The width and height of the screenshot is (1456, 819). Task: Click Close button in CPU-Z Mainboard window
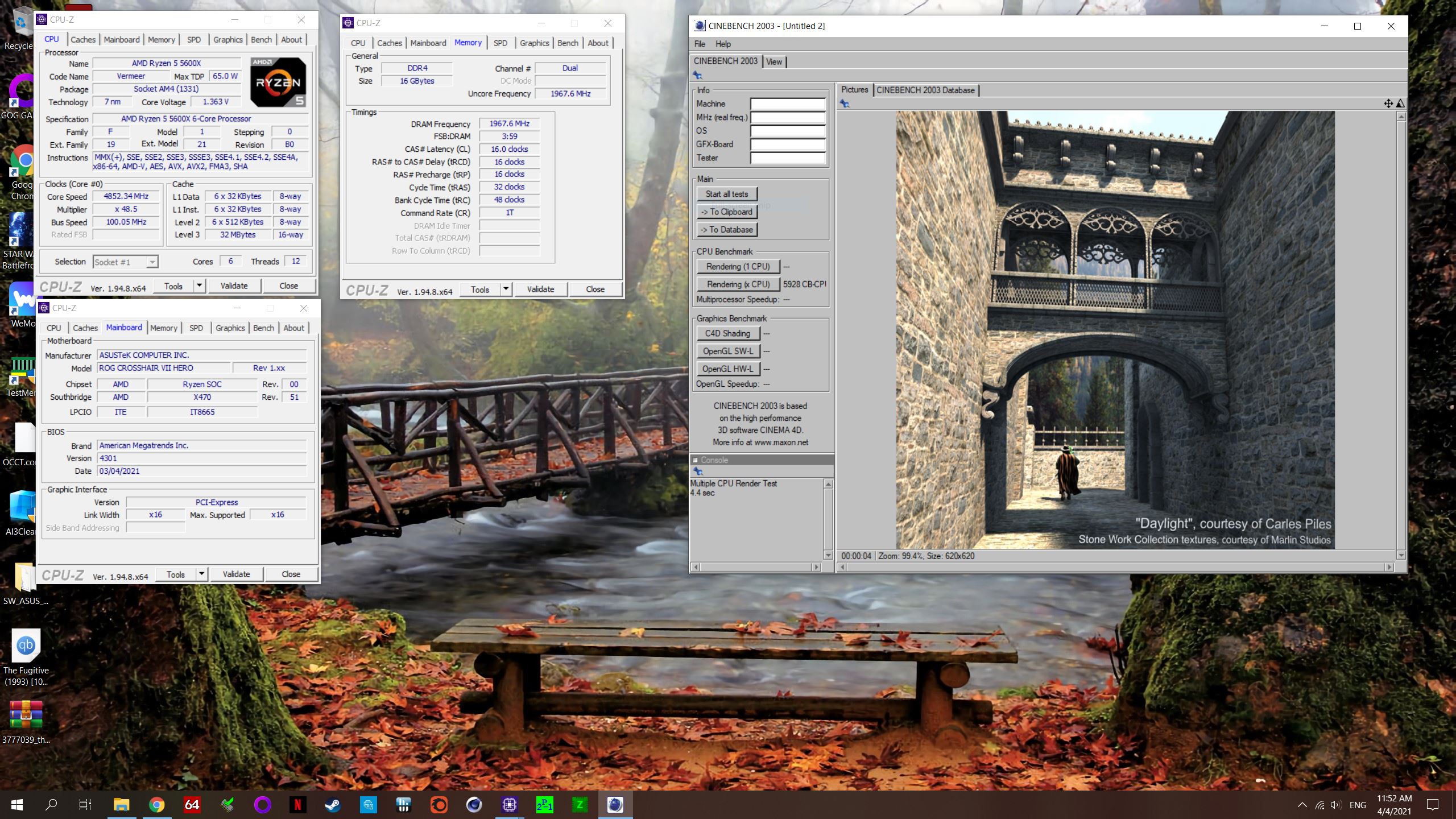291,574
